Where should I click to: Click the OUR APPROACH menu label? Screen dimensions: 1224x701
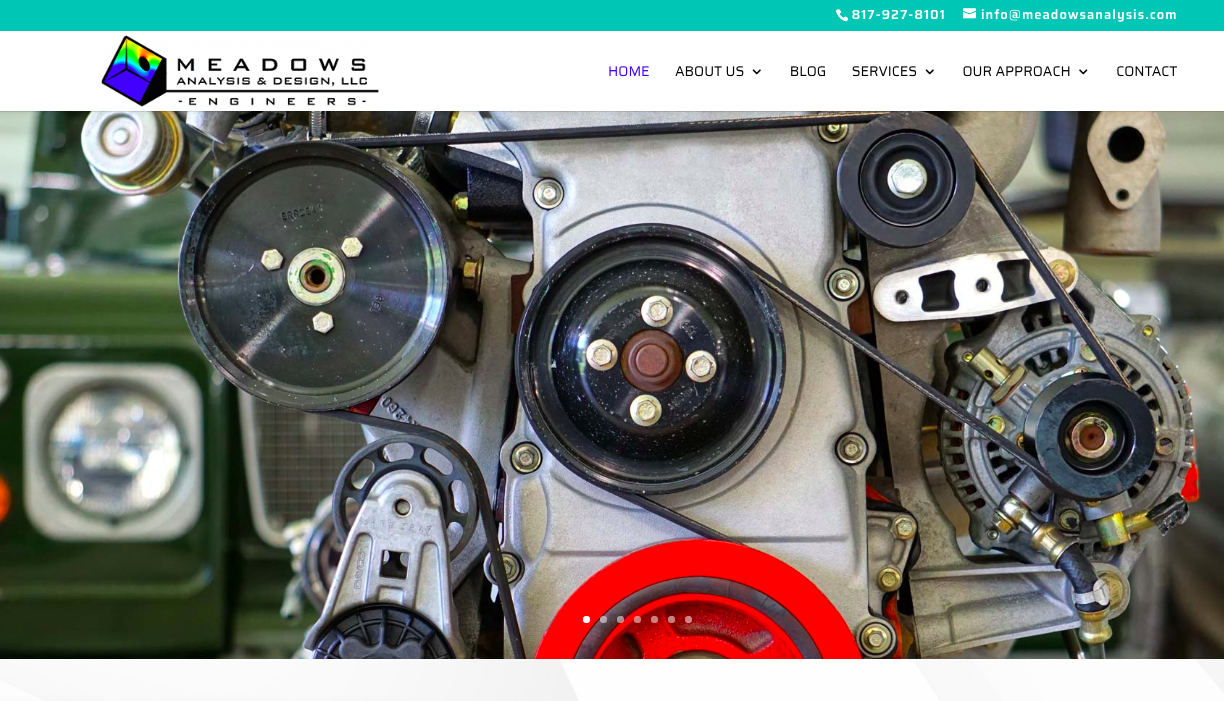(x=1016, y=71)
